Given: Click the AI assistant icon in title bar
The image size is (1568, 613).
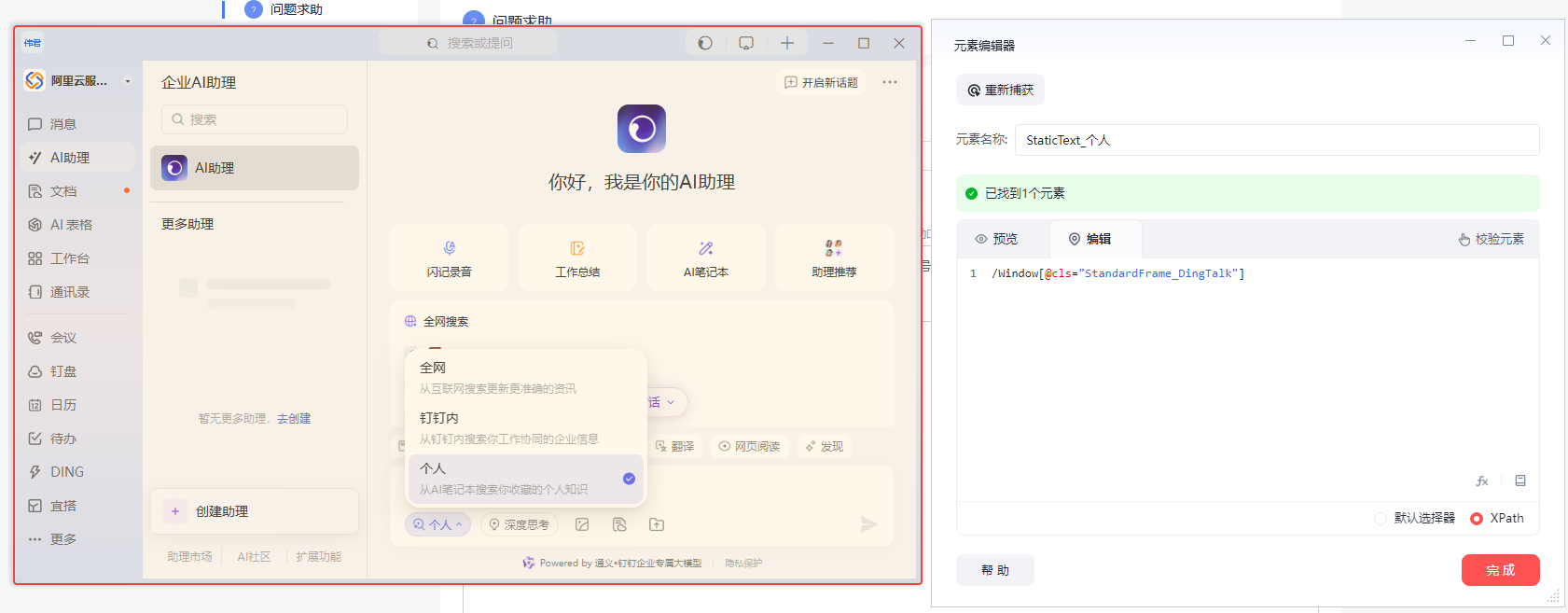Looking at the screenshot, I should (705, 43).
